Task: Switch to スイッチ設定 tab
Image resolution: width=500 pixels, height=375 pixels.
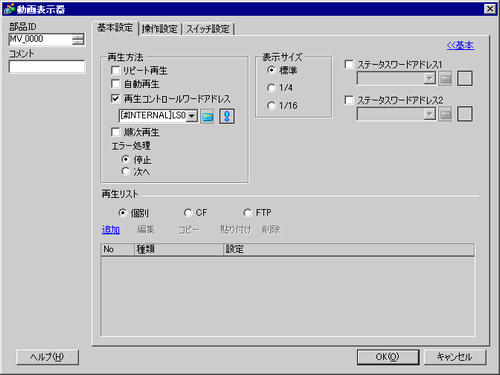Action: (x=208, y=29)
